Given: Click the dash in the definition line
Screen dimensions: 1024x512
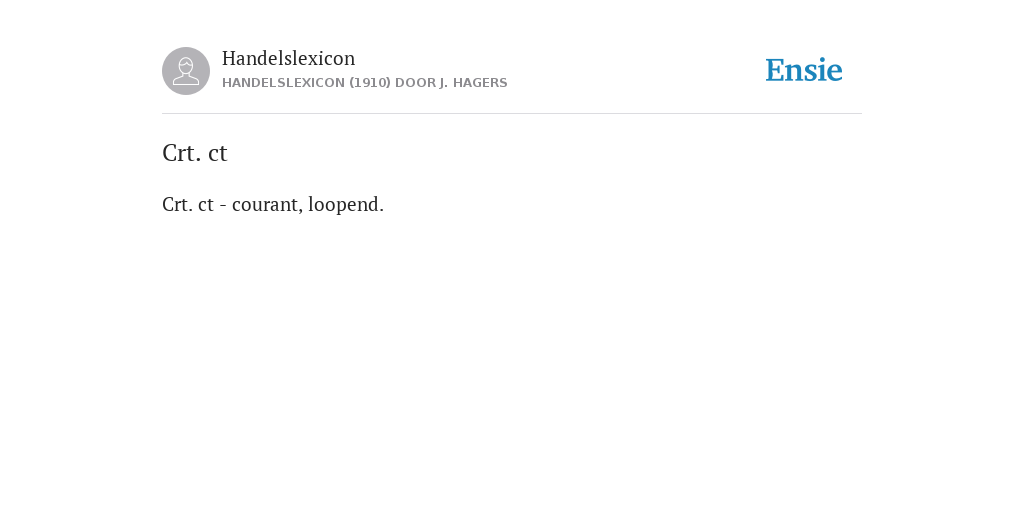Looking at the screenshot, I should (x=223, y=206).
